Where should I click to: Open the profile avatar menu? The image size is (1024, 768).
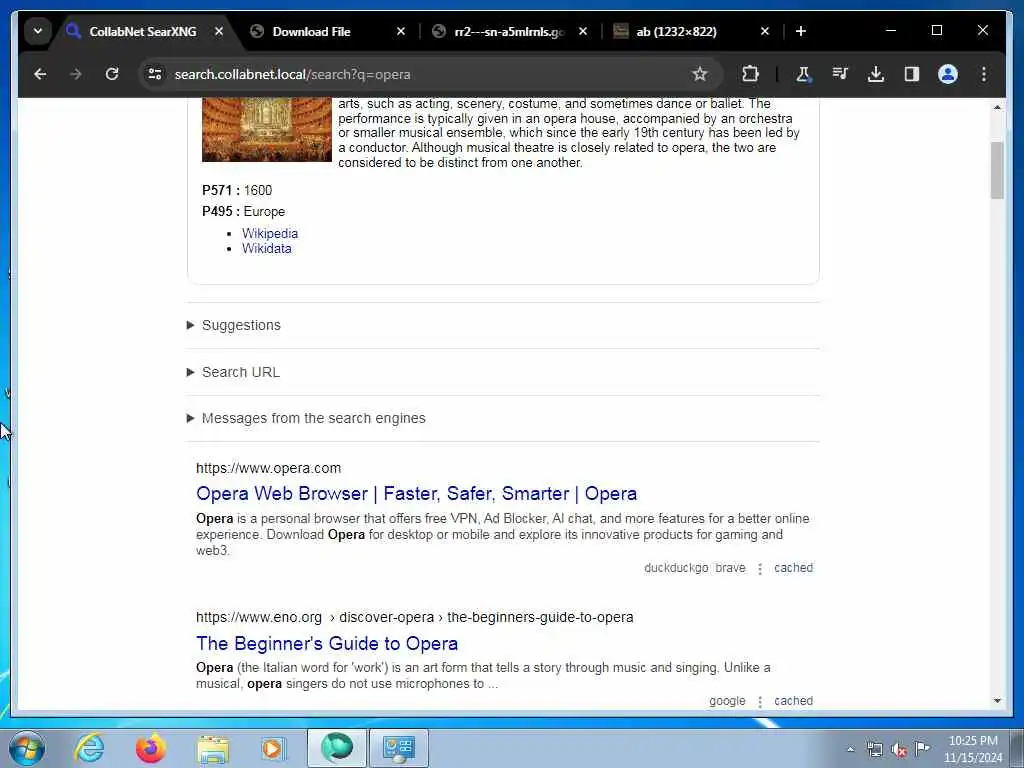[948, 74]
